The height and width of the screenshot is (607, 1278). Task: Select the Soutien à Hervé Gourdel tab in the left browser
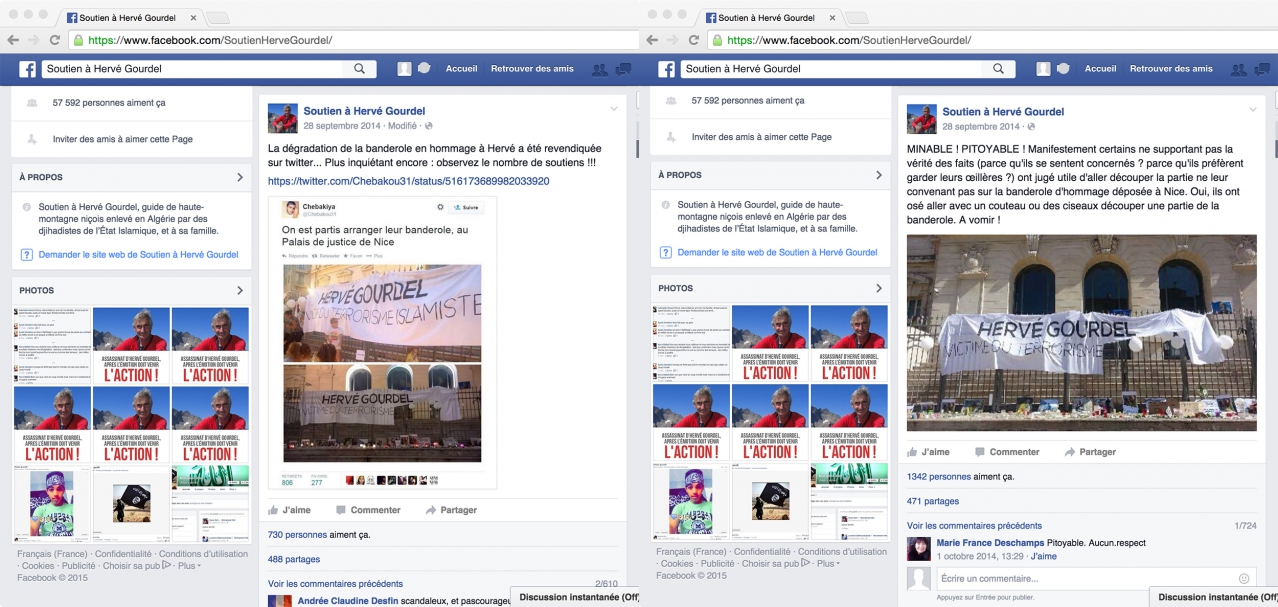pos(130,17)
